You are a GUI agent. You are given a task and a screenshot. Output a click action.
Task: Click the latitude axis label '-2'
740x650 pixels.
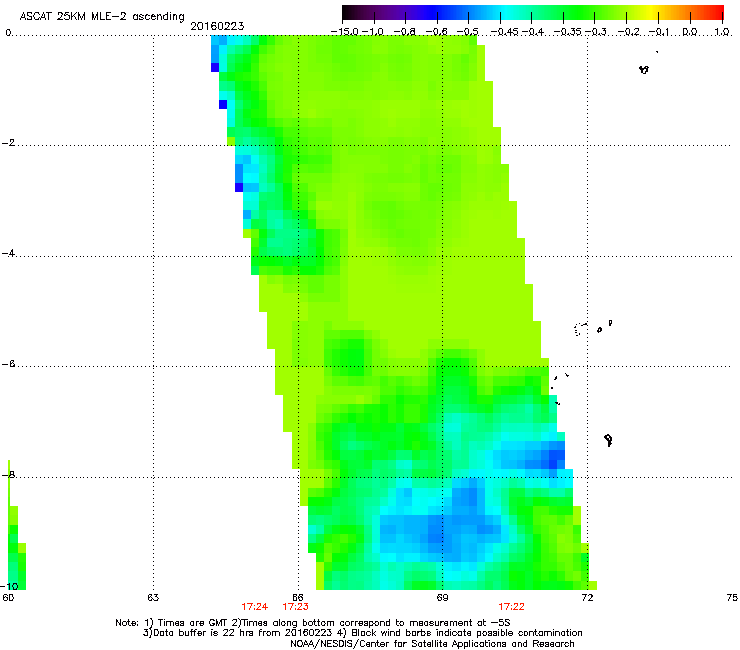(8, 143)
